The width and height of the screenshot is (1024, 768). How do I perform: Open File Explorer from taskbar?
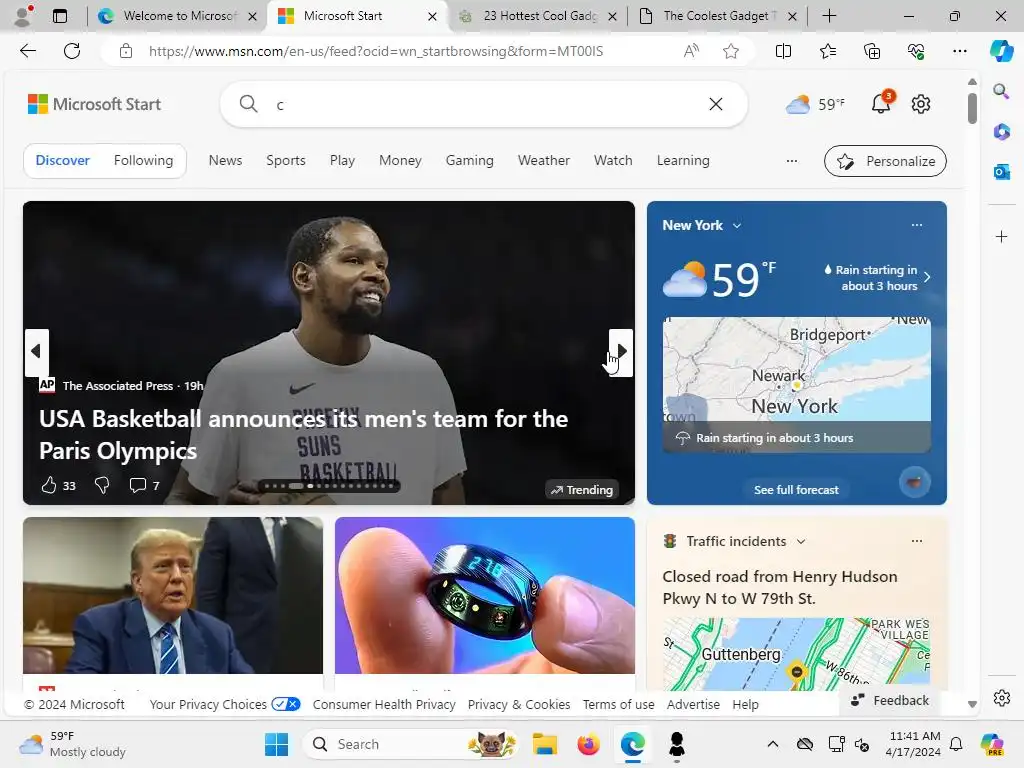pos(545,744)
